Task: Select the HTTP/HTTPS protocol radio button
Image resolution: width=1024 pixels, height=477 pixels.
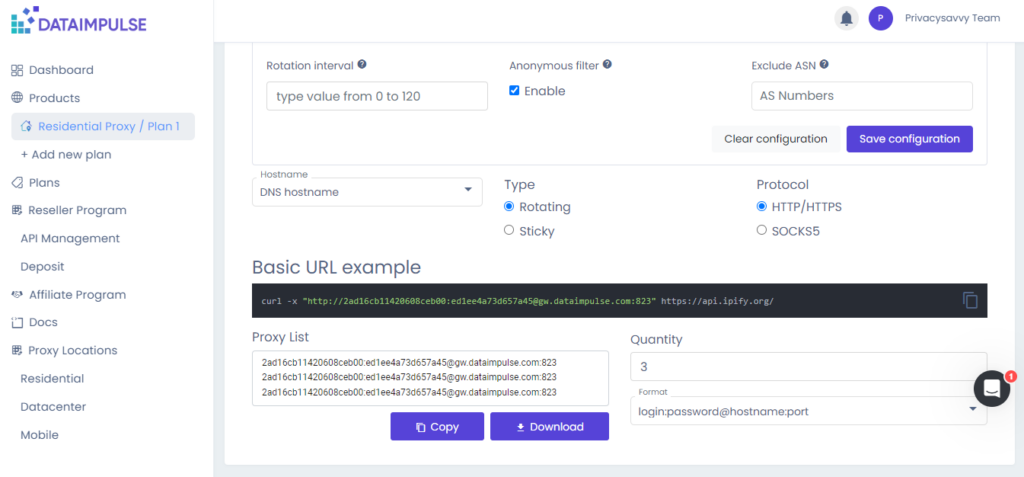Action: point(762,207)
